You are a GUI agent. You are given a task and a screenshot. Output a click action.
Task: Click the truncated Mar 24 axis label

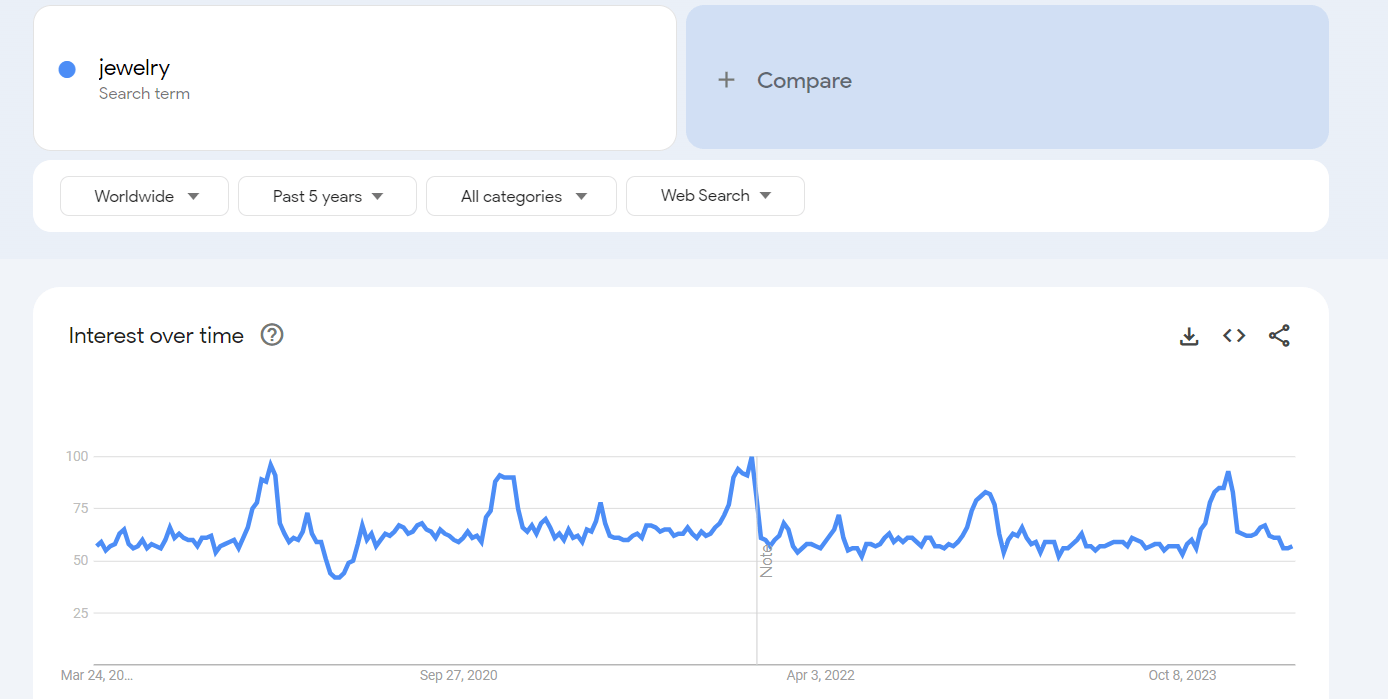[x=97, y=675]
